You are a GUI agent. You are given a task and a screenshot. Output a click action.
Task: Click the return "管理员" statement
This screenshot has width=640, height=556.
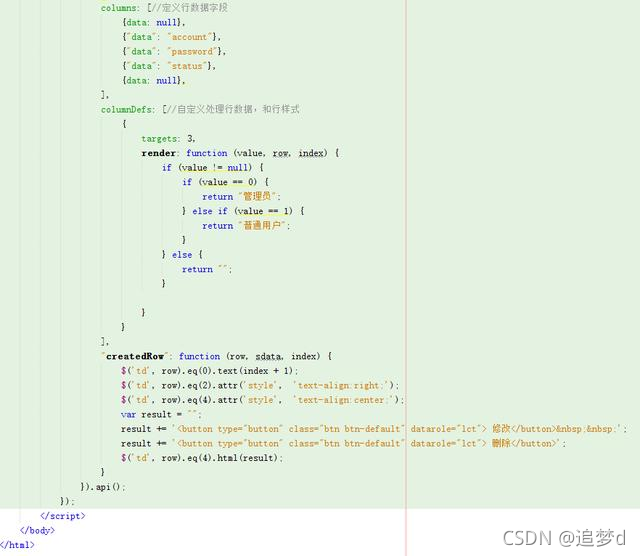(x=241, y=197)
